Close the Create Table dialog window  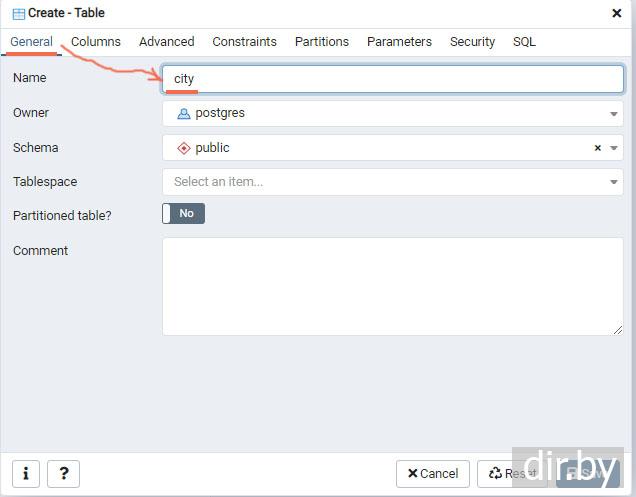[x=617, y=13]
